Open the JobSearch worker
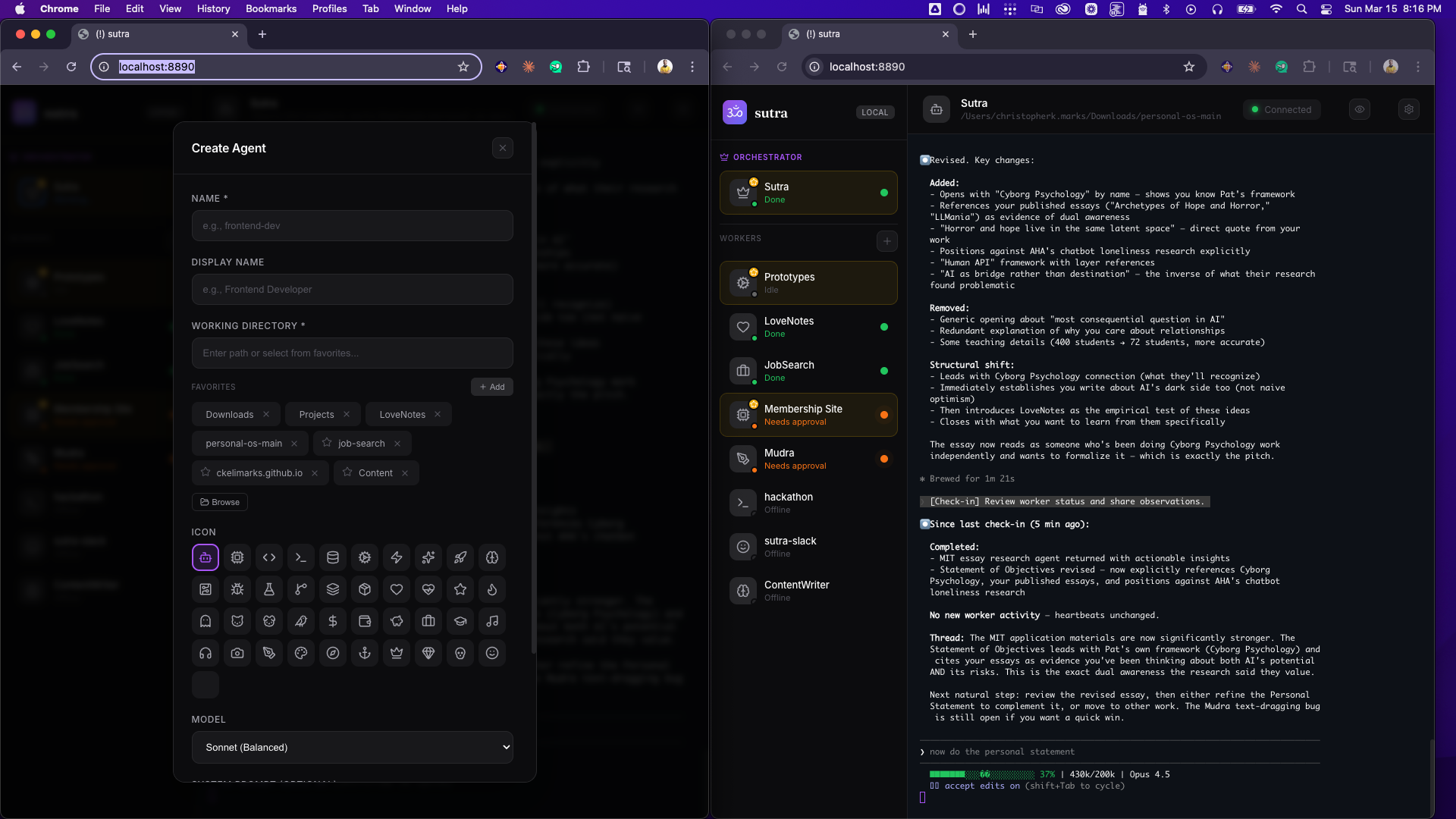Viewport: 1456px width, 819px height. tap(808, 371)
